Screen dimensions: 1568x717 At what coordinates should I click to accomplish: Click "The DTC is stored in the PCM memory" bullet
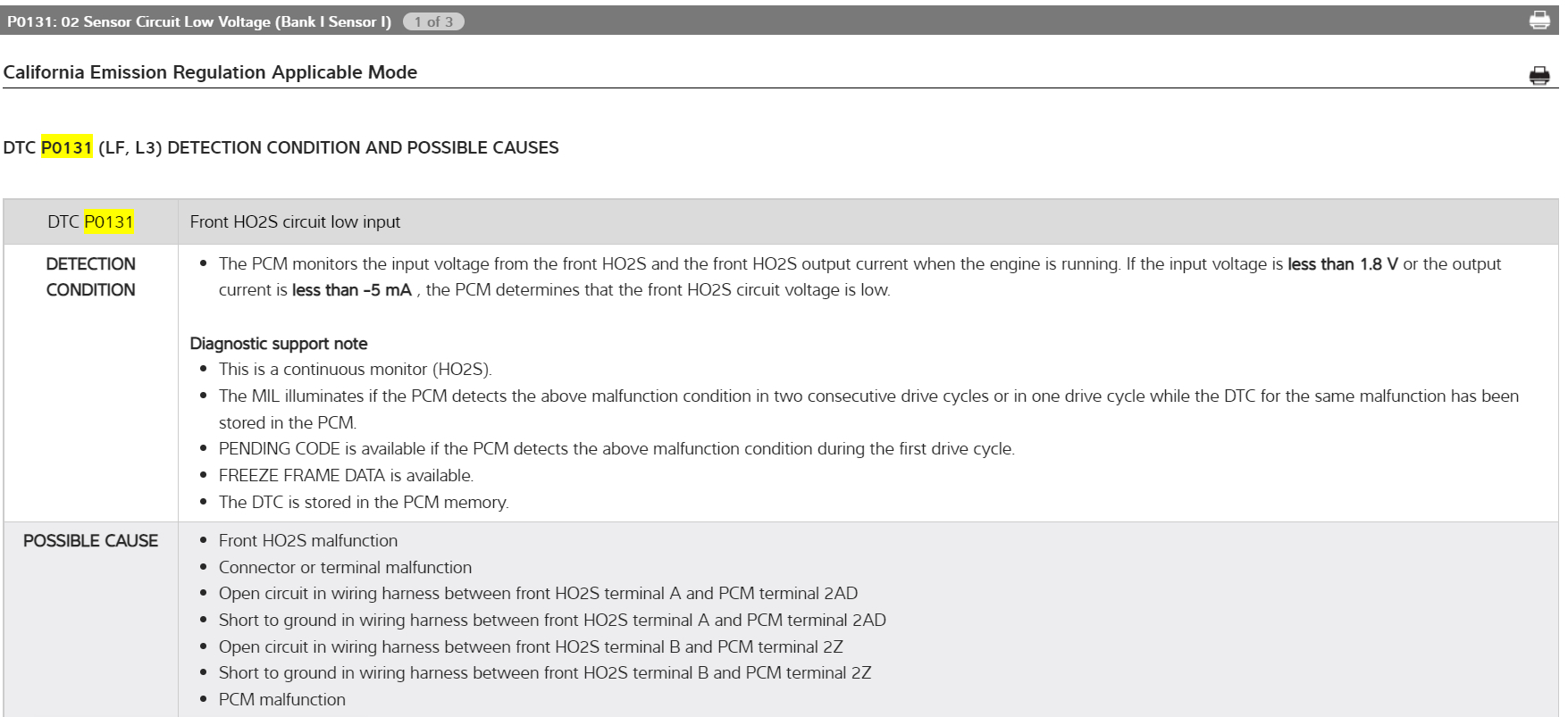pyautogui.click(x=364, y=502)
